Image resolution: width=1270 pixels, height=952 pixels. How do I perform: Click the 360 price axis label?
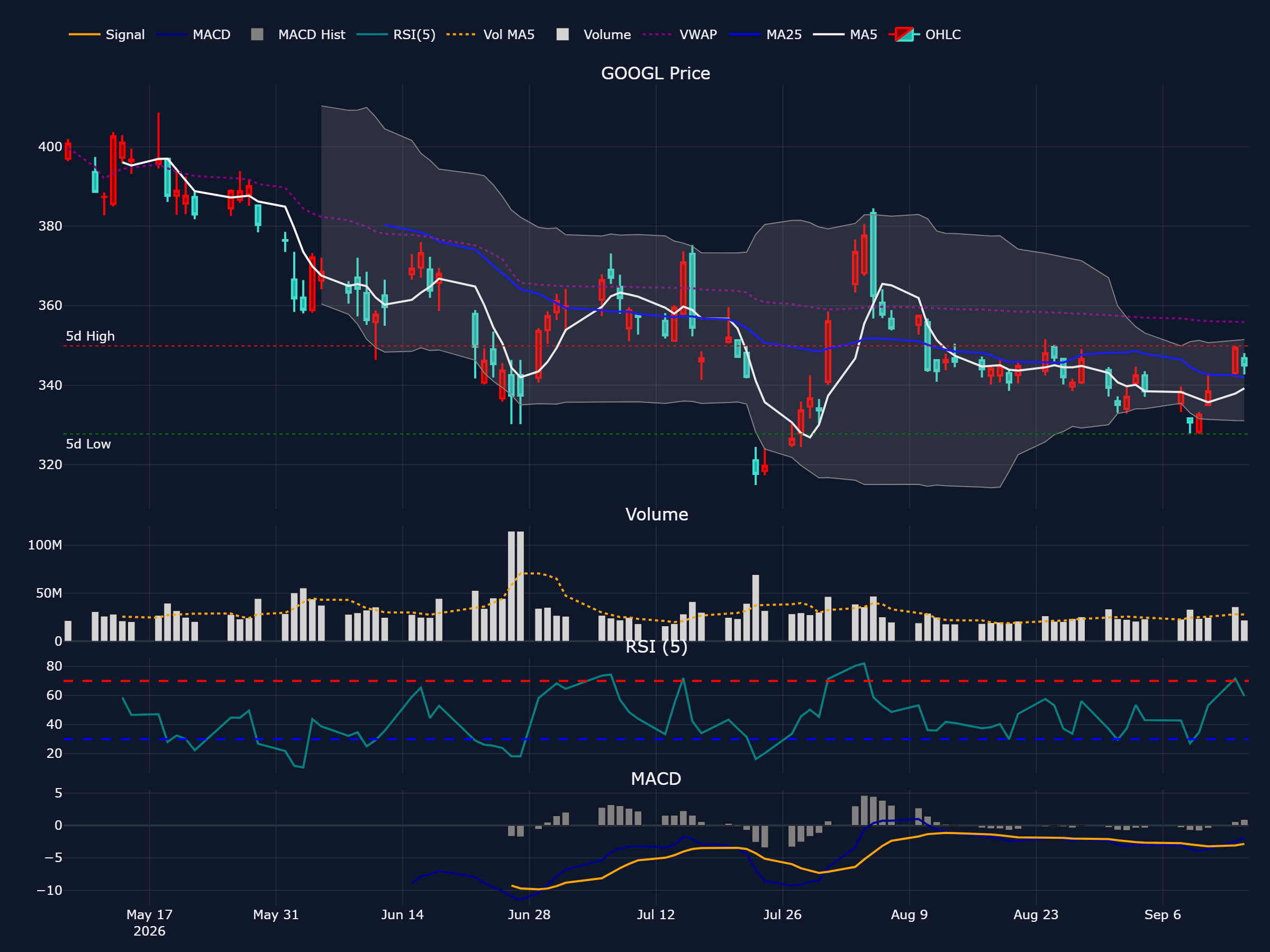tap(50, 305)
